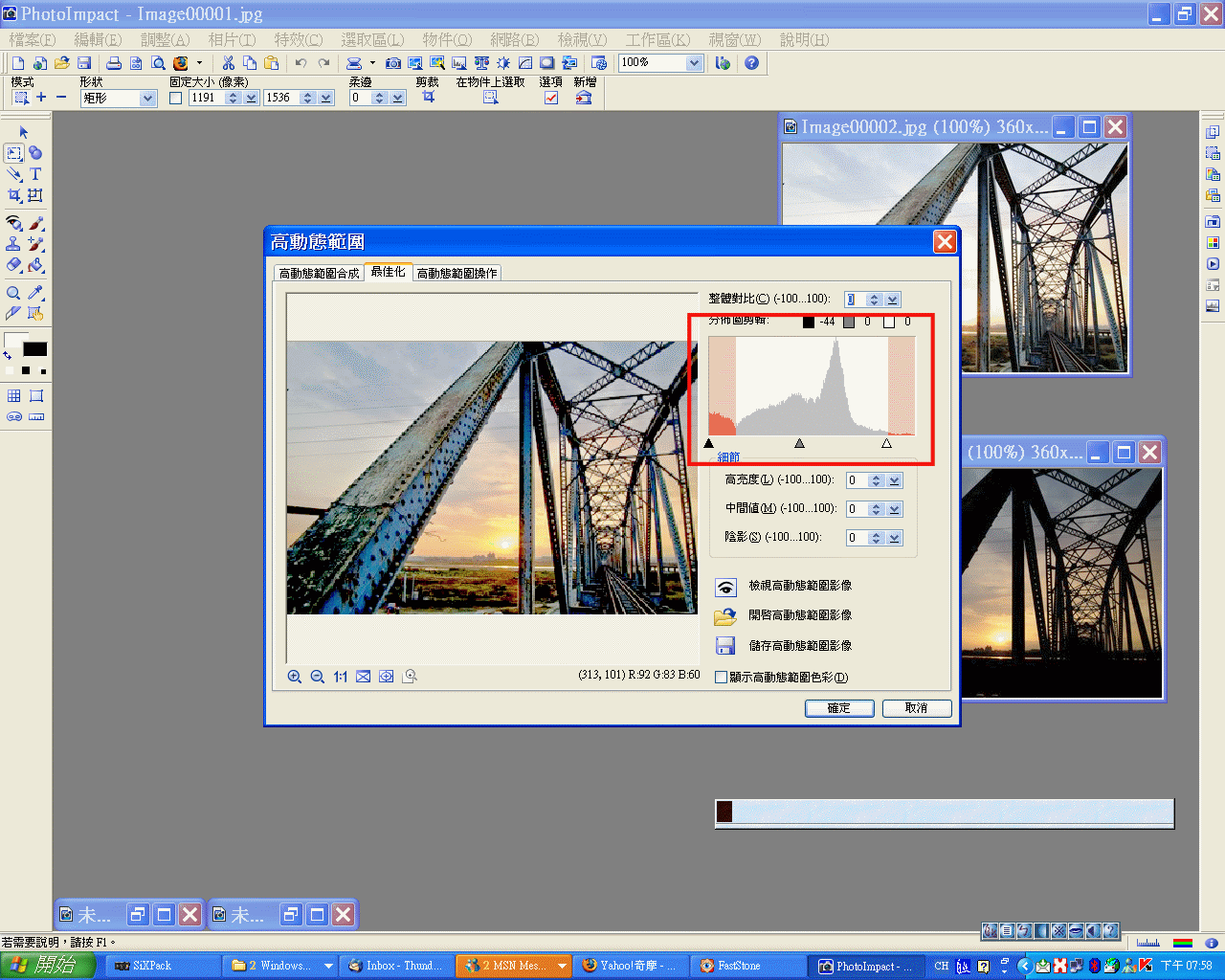Select the Eraser tool

click(14, 265)
